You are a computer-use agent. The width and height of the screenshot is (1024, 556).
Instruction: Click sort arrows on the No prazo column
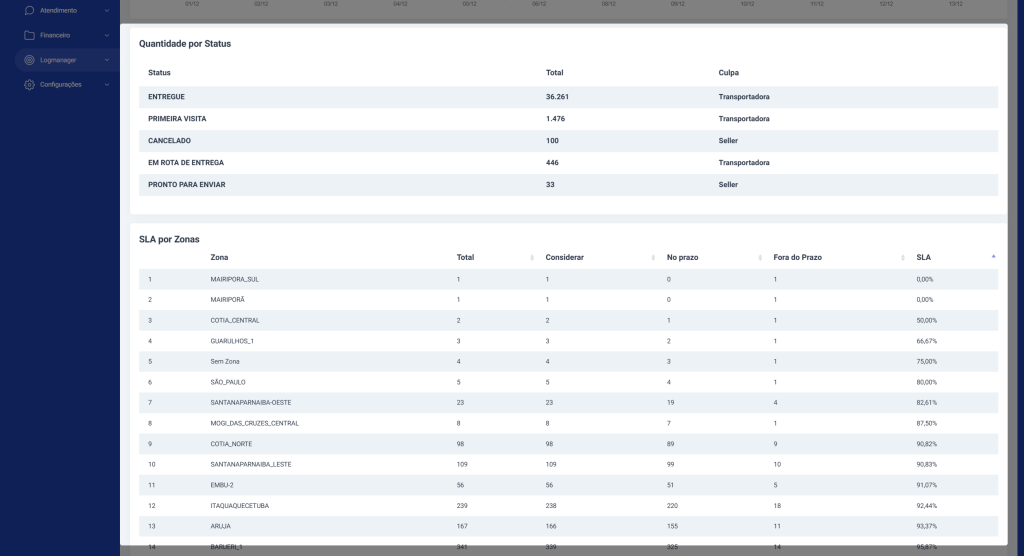click(760, 258)
